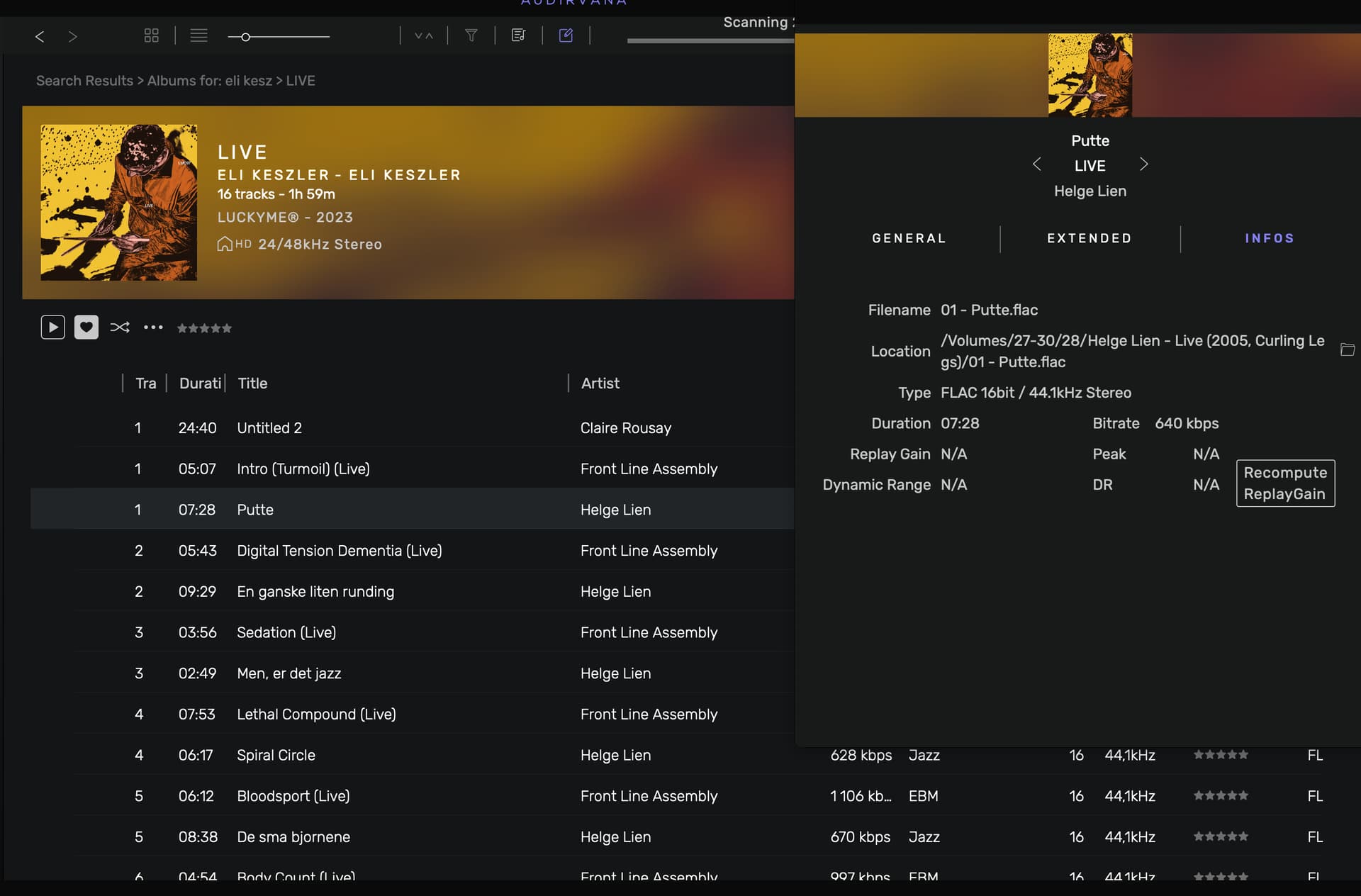Click the LUCKYME® - 2023 label text
Screen dimensions: 1361x896
coord(285,218)
